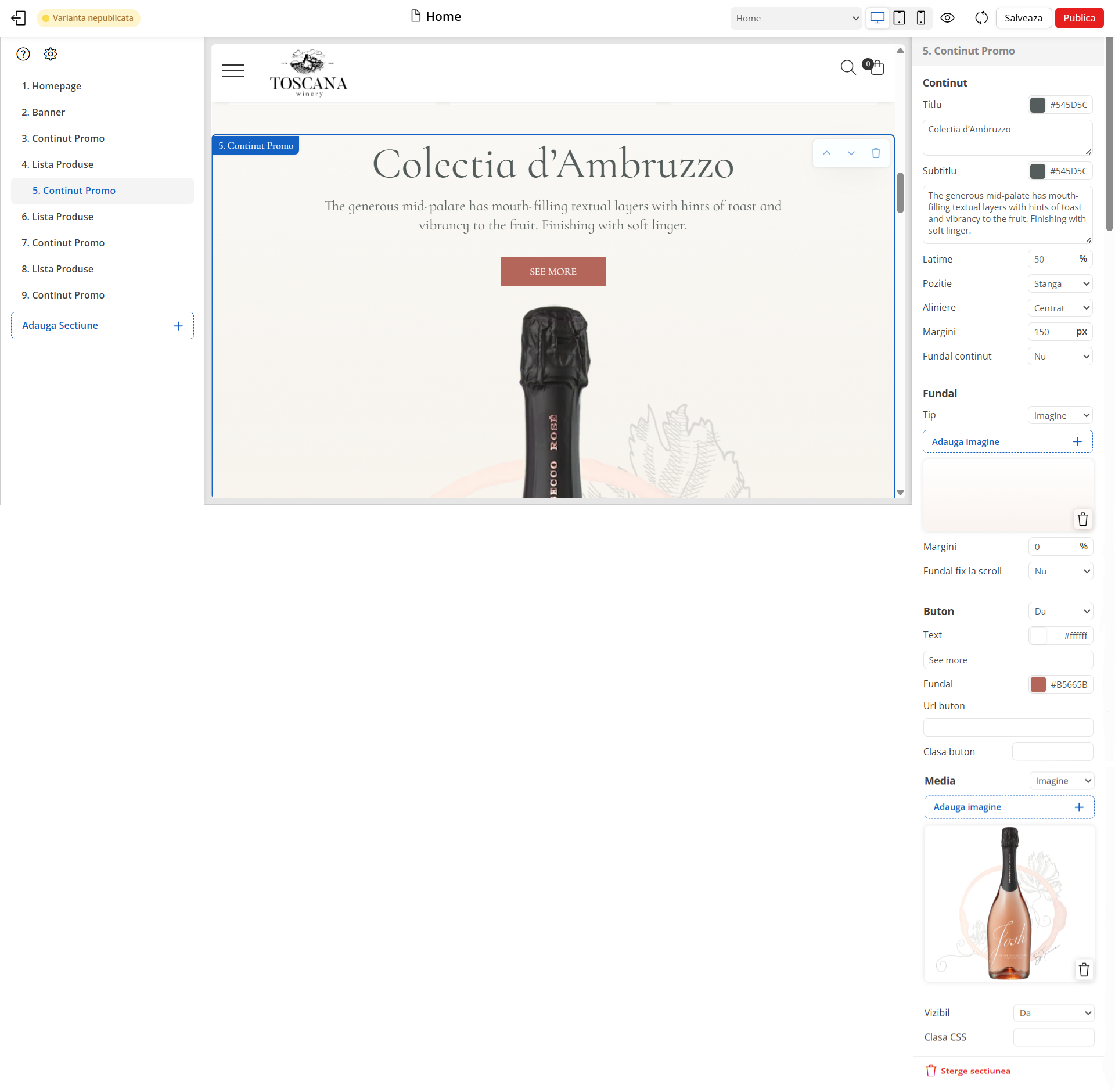This screenshot has height=1092, width=1115.
Task: Open the Fundal fix la scroll dropdown
Action: tap(1060, 572)
